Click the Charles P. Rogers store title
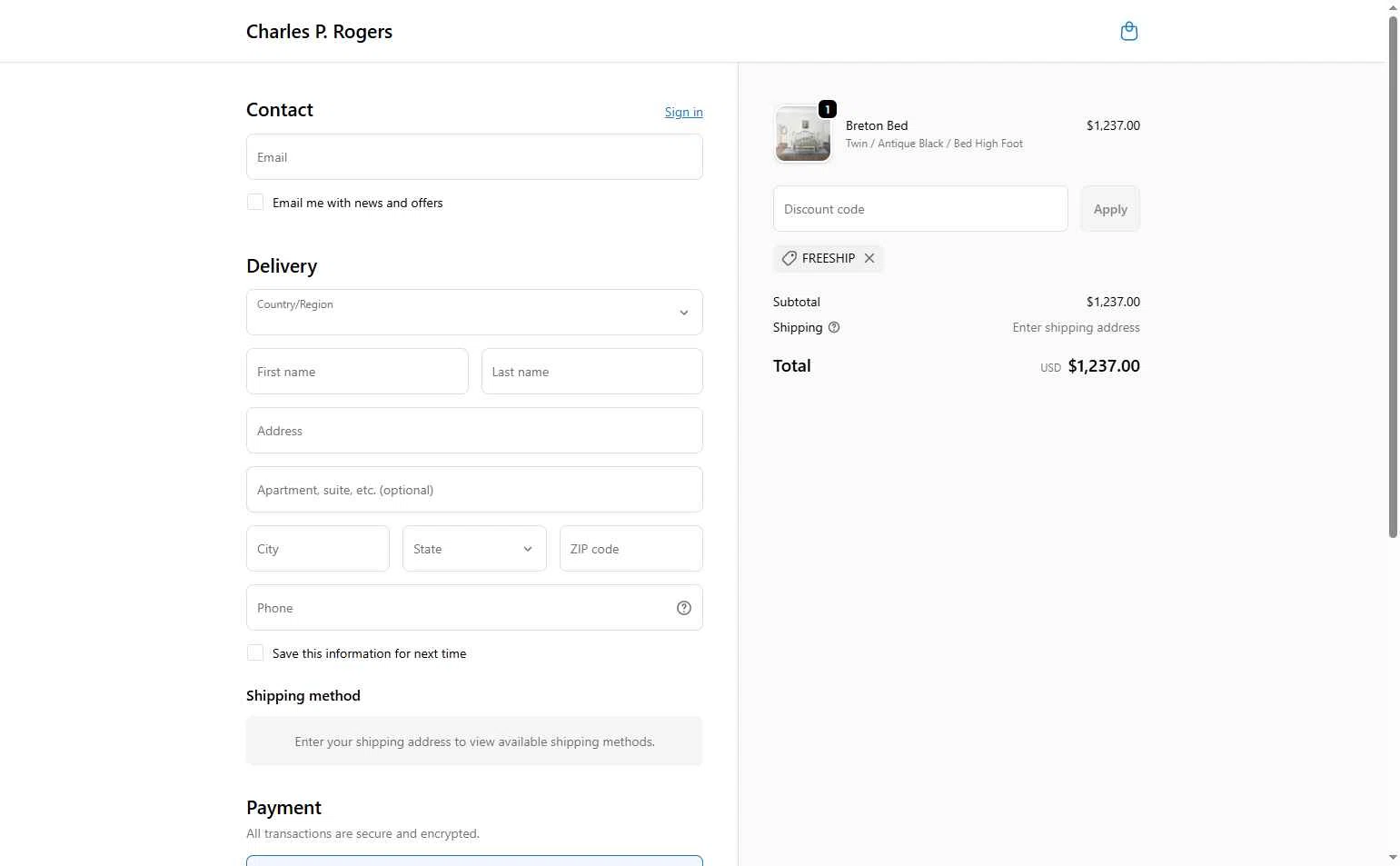 (319, 32)
